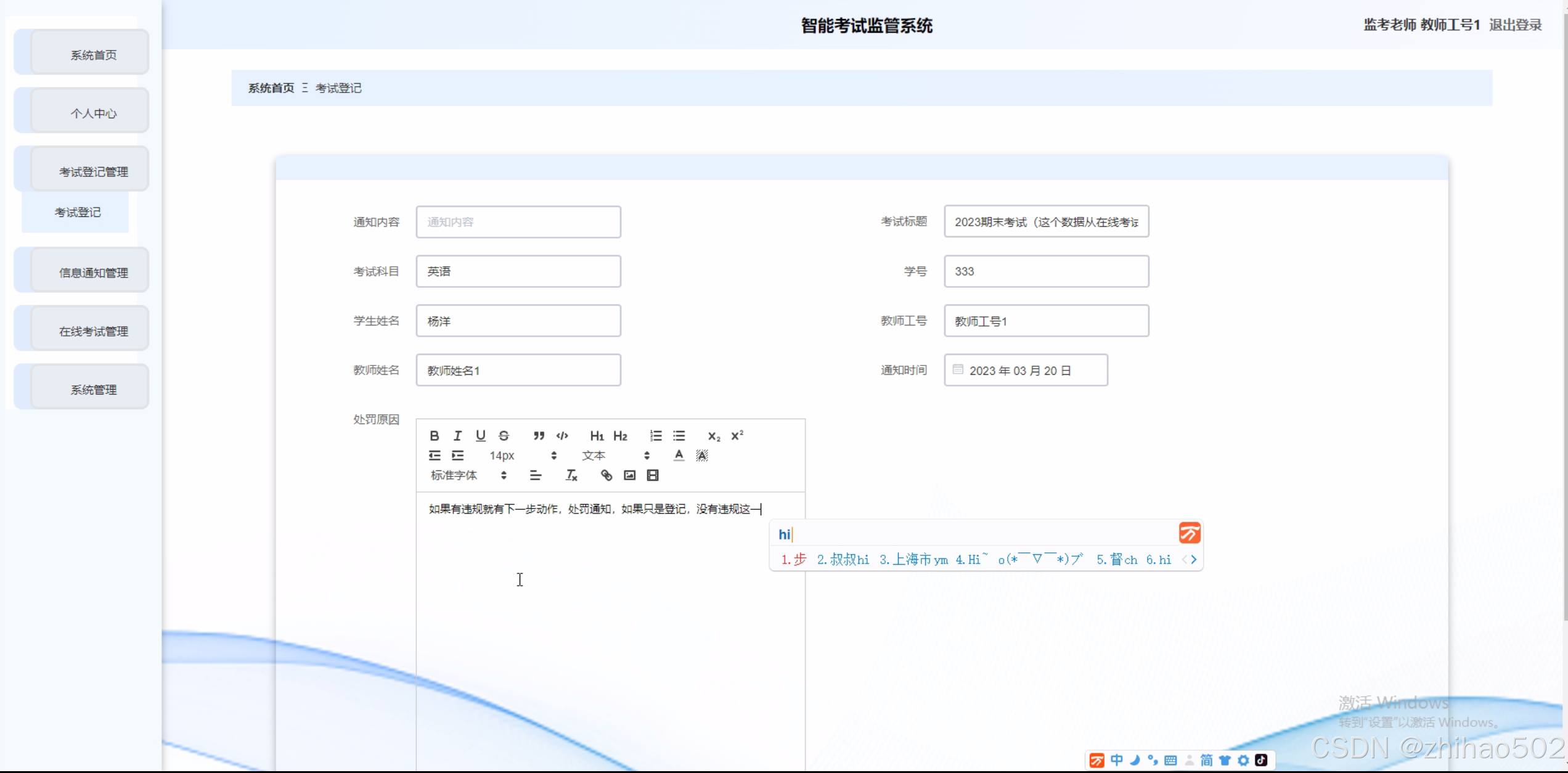Screen dimensions: 1568x773
Task: Insert a video into the editor
Action: tap(653, 475)
